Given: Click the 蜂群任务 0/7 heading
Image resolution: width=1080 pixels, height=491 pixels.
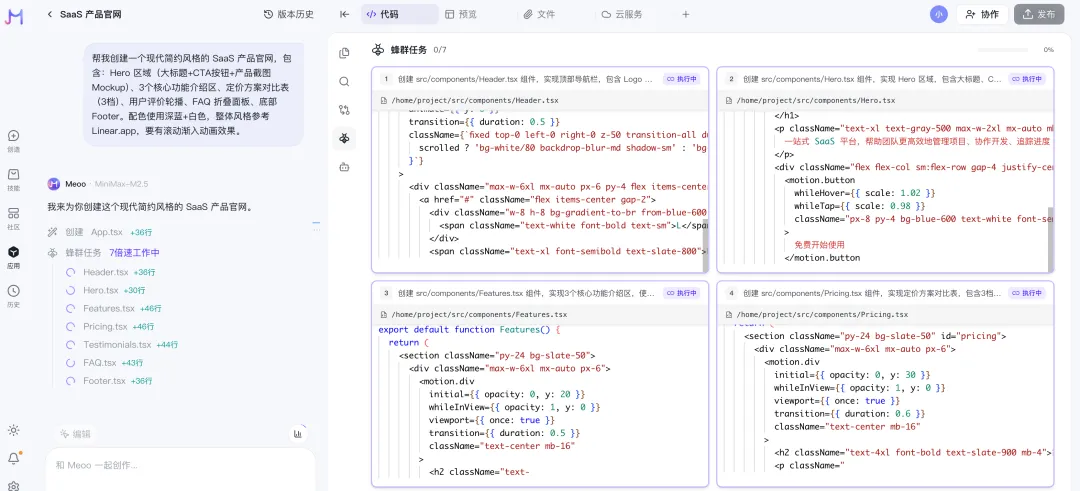Looking at the screenshot, I should (409, 50).
